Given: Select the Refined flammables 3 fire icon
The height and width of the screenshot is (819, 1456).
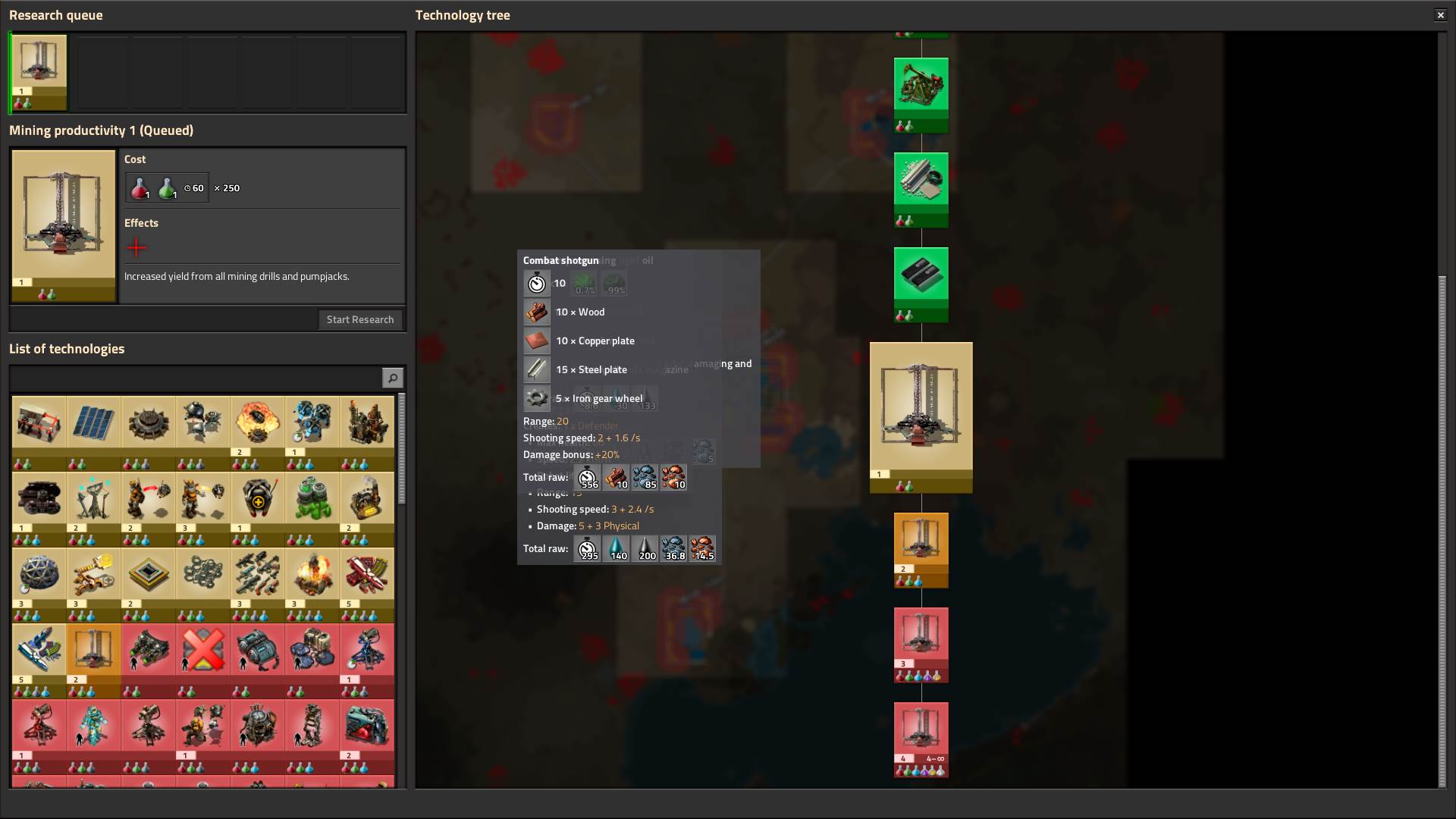Looking at the screenshot, I should pos(312,584).
